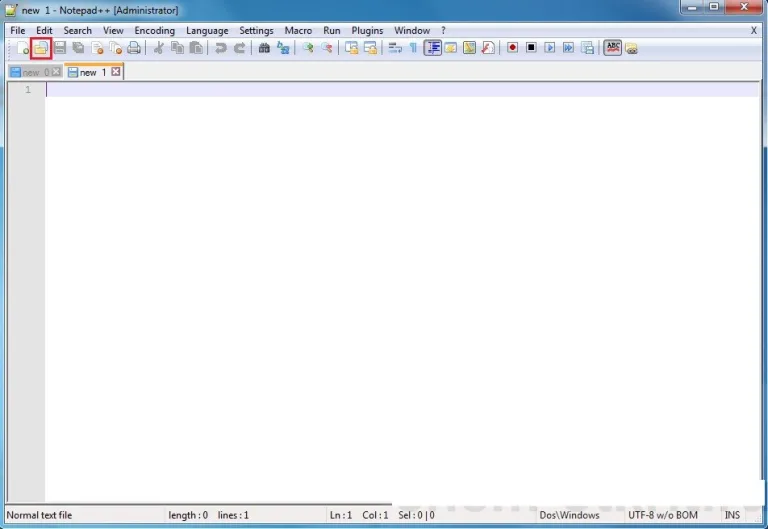Screen dimensions: 768x529
Task: Click the Close All documents toolbar icon
Action: pos(116,48)
